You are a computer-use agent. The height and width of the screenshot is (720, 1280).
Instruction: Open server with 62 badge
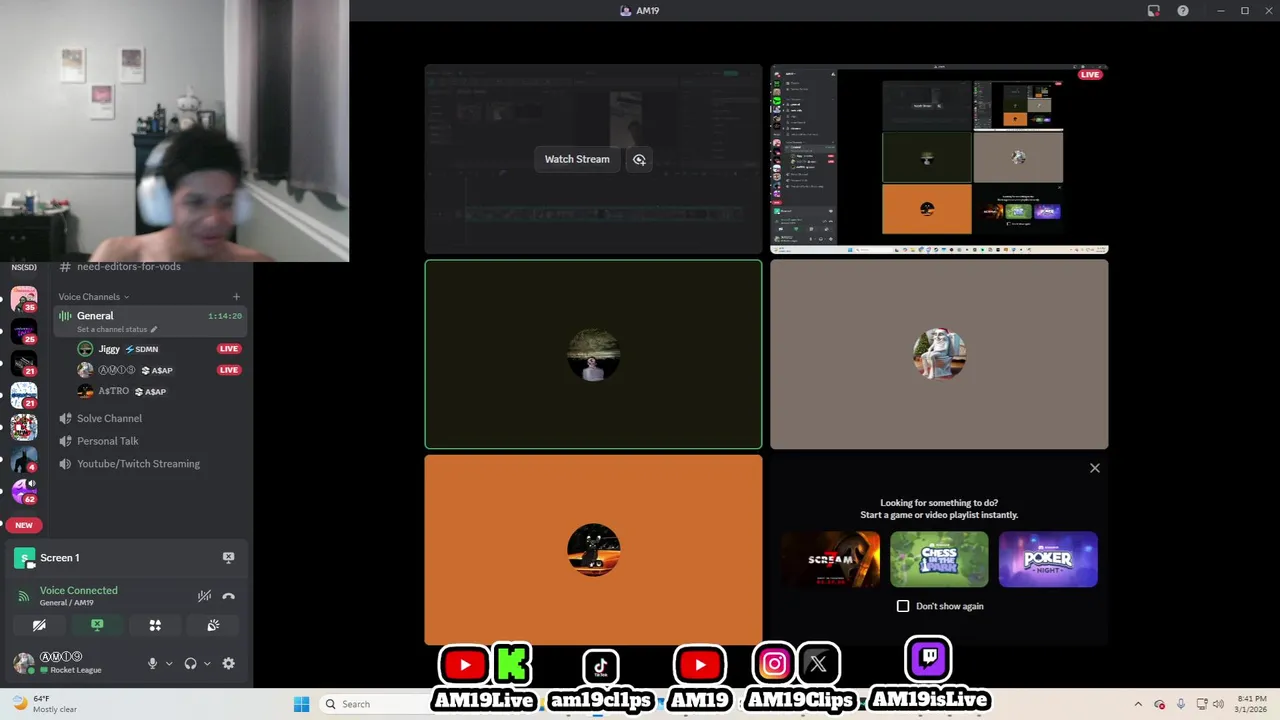(24, 491)
